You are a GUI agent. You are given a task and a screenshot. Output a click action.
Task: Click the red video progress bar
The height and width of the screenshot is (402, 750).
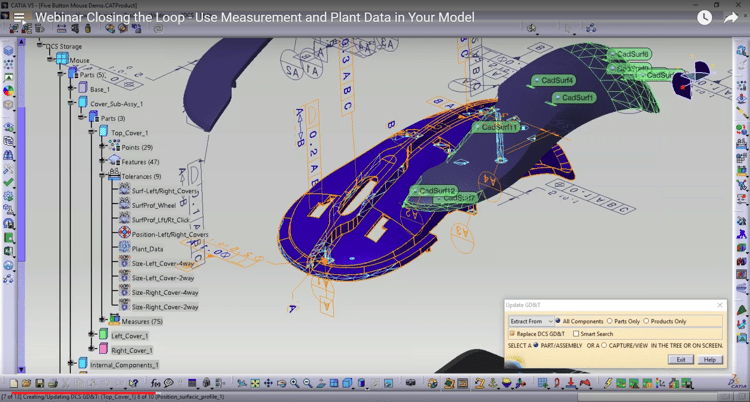pyautogui.click(x=84, y=393)
